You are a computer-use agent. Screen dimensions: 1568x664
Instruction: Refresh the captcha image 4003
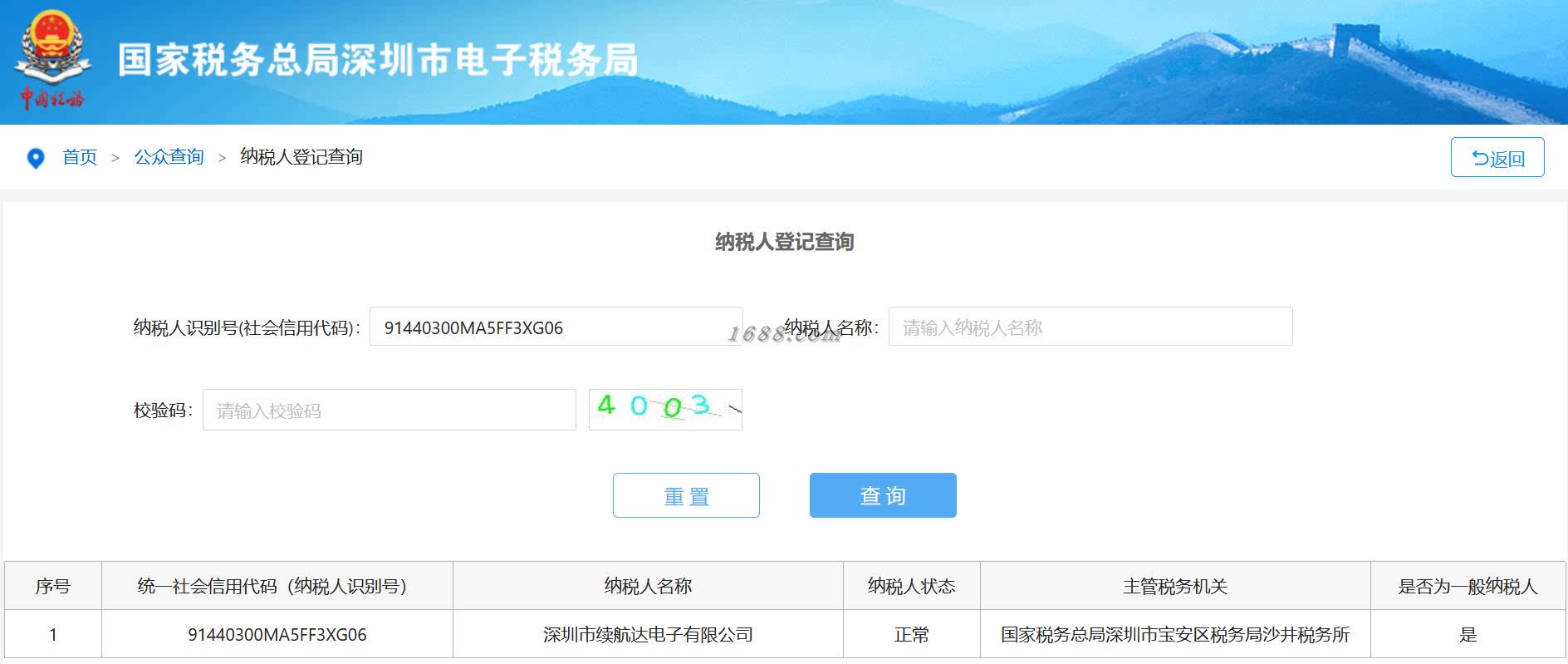(665, 409)
